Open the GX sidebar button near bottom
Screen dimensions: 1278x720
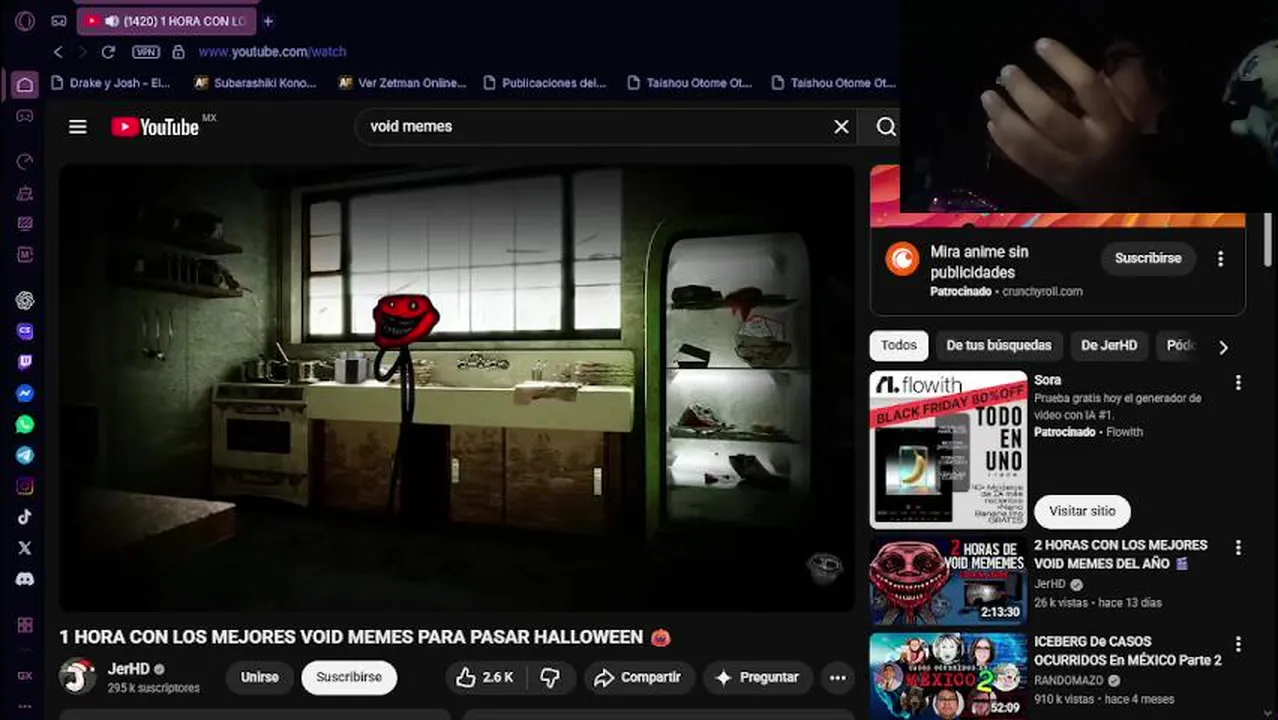click(x=25, y=675)
